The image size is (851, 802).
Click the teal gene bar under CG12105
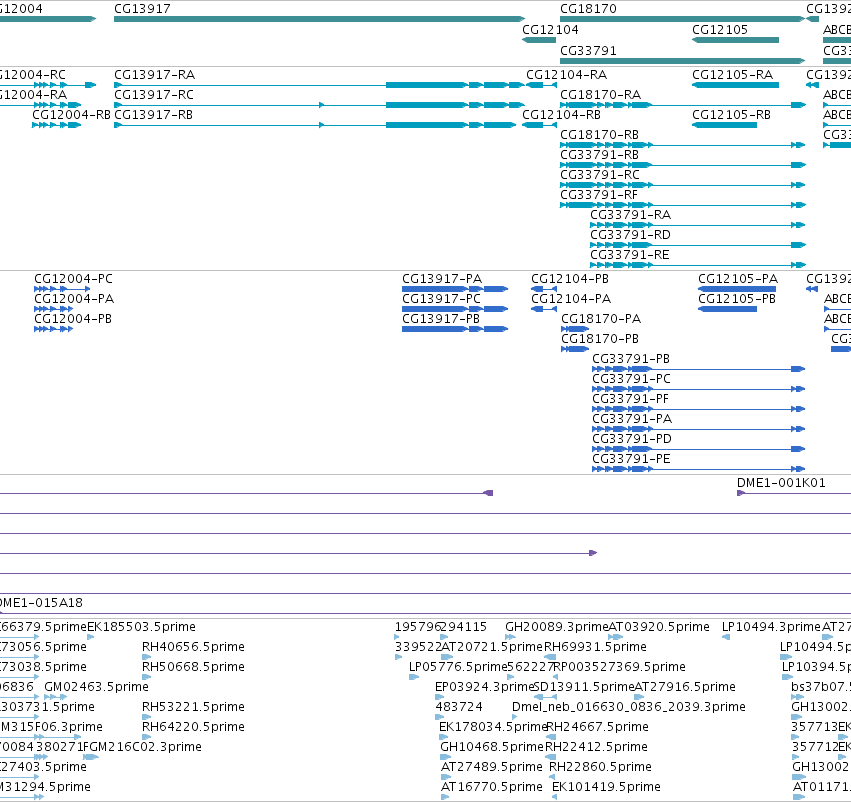tap(735, 40)
